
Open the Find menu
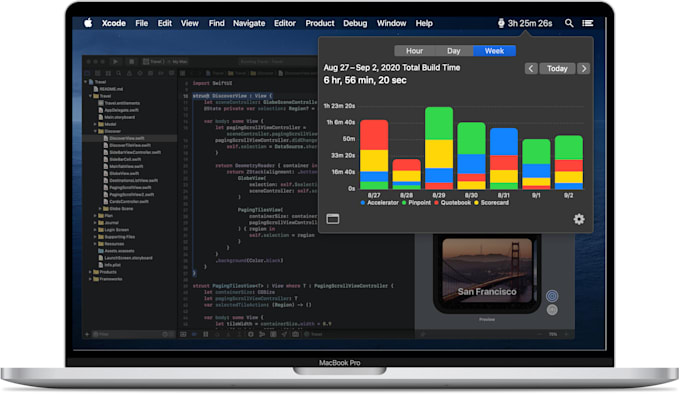pos(216,23)
